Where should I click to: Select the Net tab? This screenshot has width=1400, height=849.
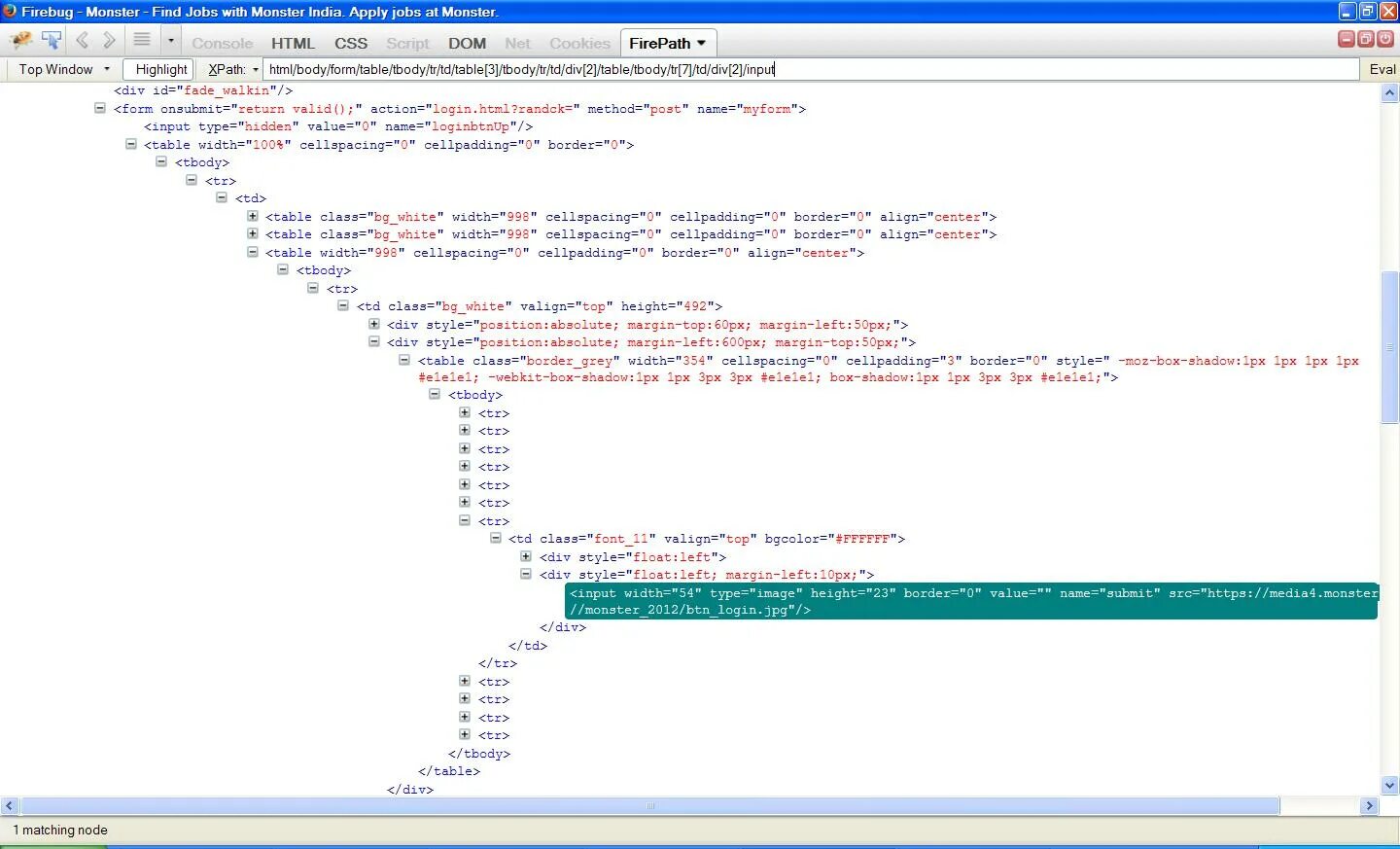pyautogui.click(x=518, y=44)
